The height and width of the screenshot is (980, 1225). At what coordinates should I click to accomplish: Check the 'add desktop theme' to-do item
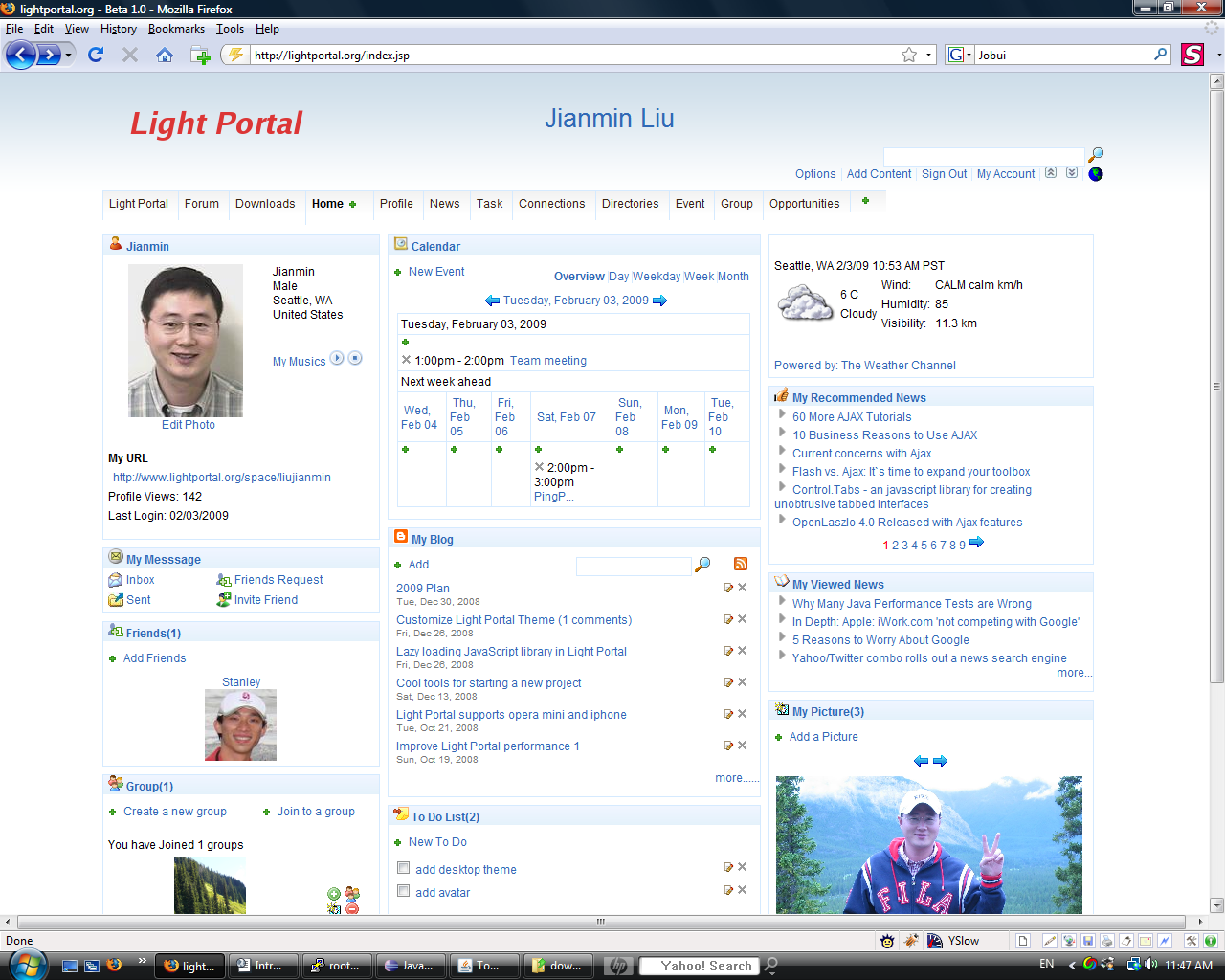(404, 868)
